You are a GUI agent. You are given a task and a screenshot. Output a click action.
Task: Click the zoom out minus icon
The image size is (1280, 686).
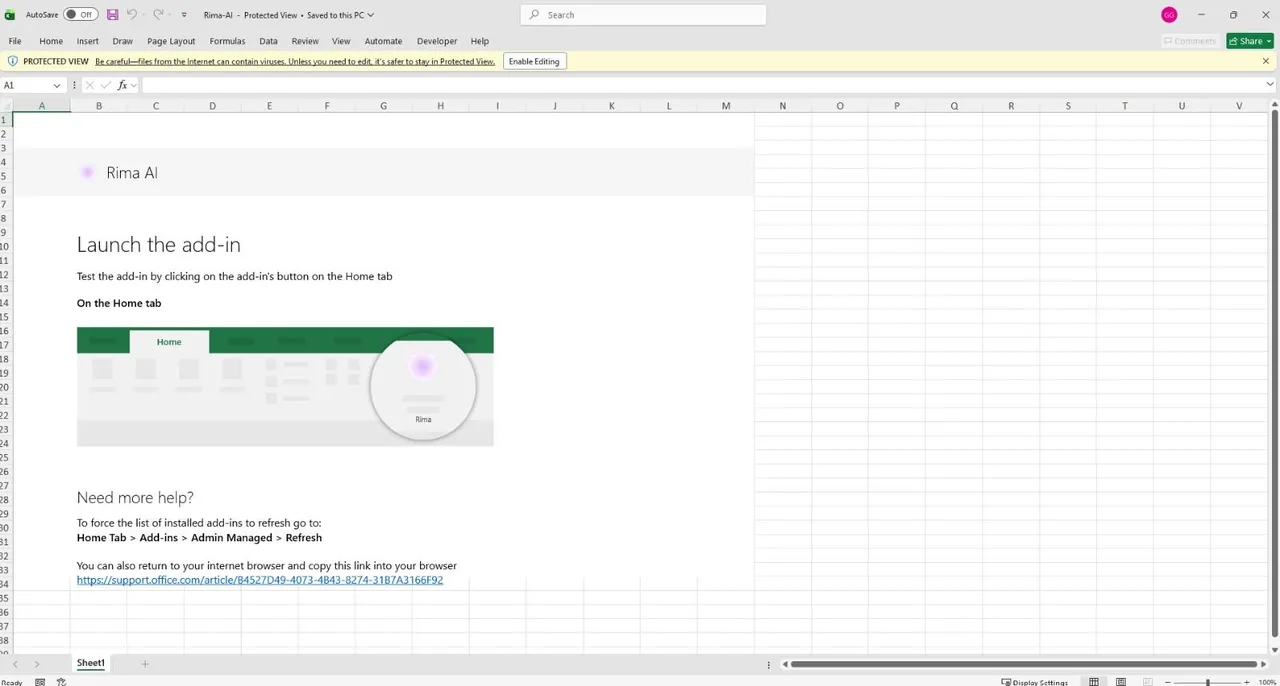pyautogui.click(x=1167, y=682)
